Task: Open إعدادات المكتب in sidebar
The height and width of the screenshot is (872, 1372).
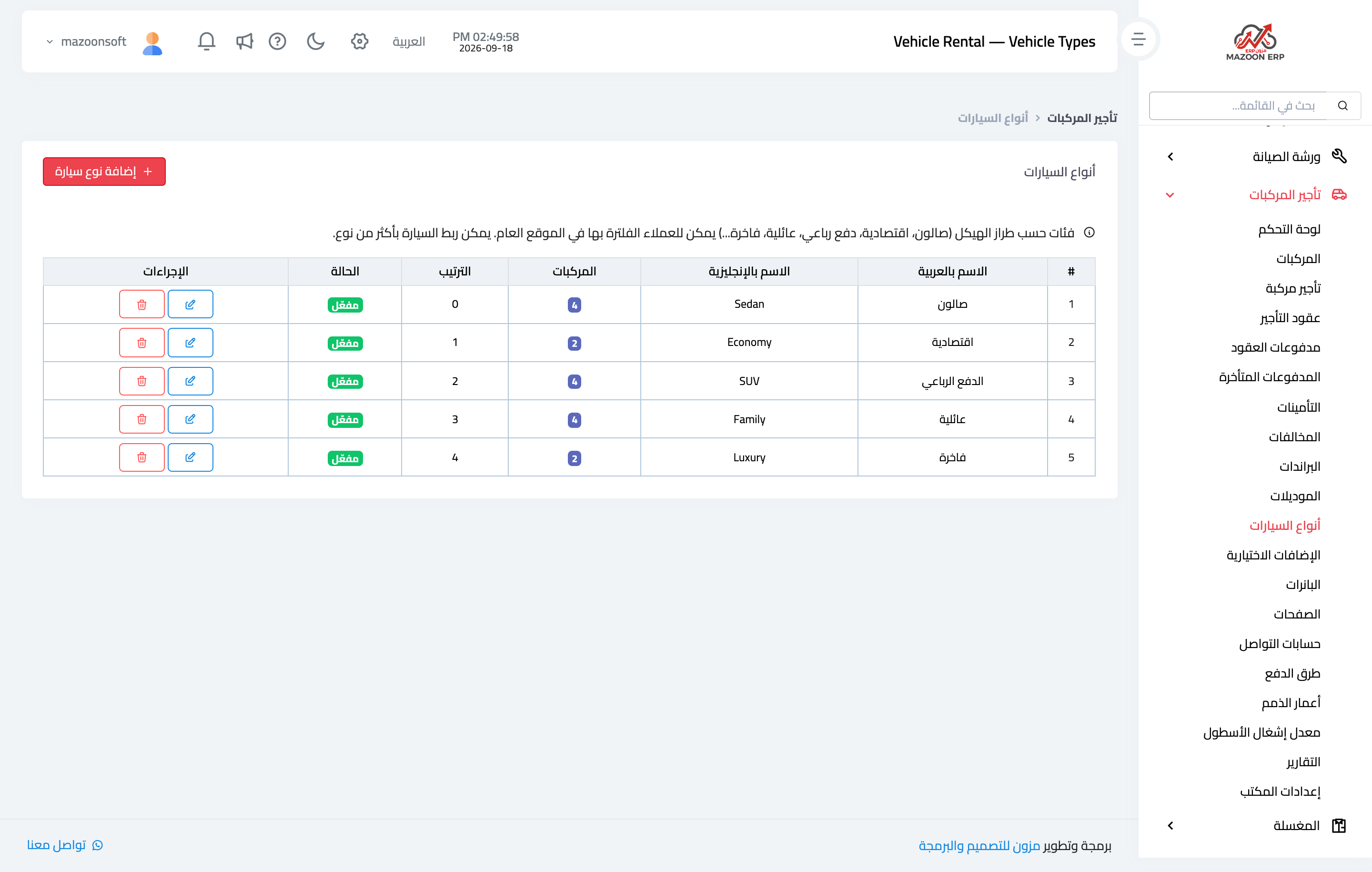Action: click(1280, 791)
